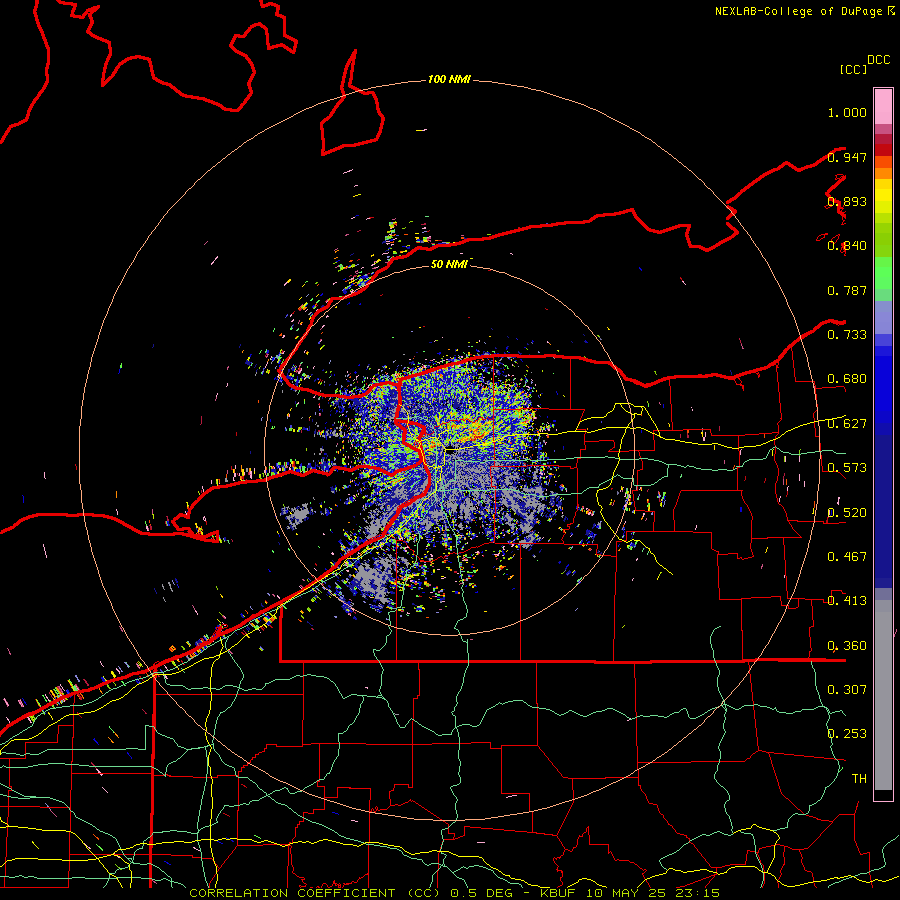Click the 0.733 scale value
Image resolution: width=900 pixels, height=900 pixels.
(847, 335)
